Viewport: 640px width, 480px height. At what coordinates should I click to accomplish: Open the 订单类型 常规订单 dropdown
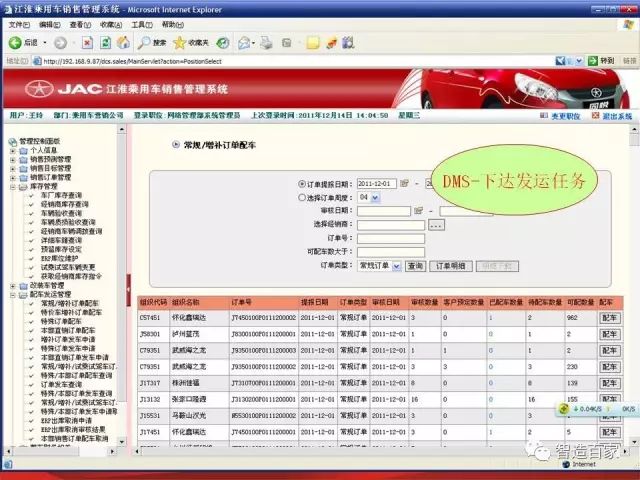coord(396,266)
